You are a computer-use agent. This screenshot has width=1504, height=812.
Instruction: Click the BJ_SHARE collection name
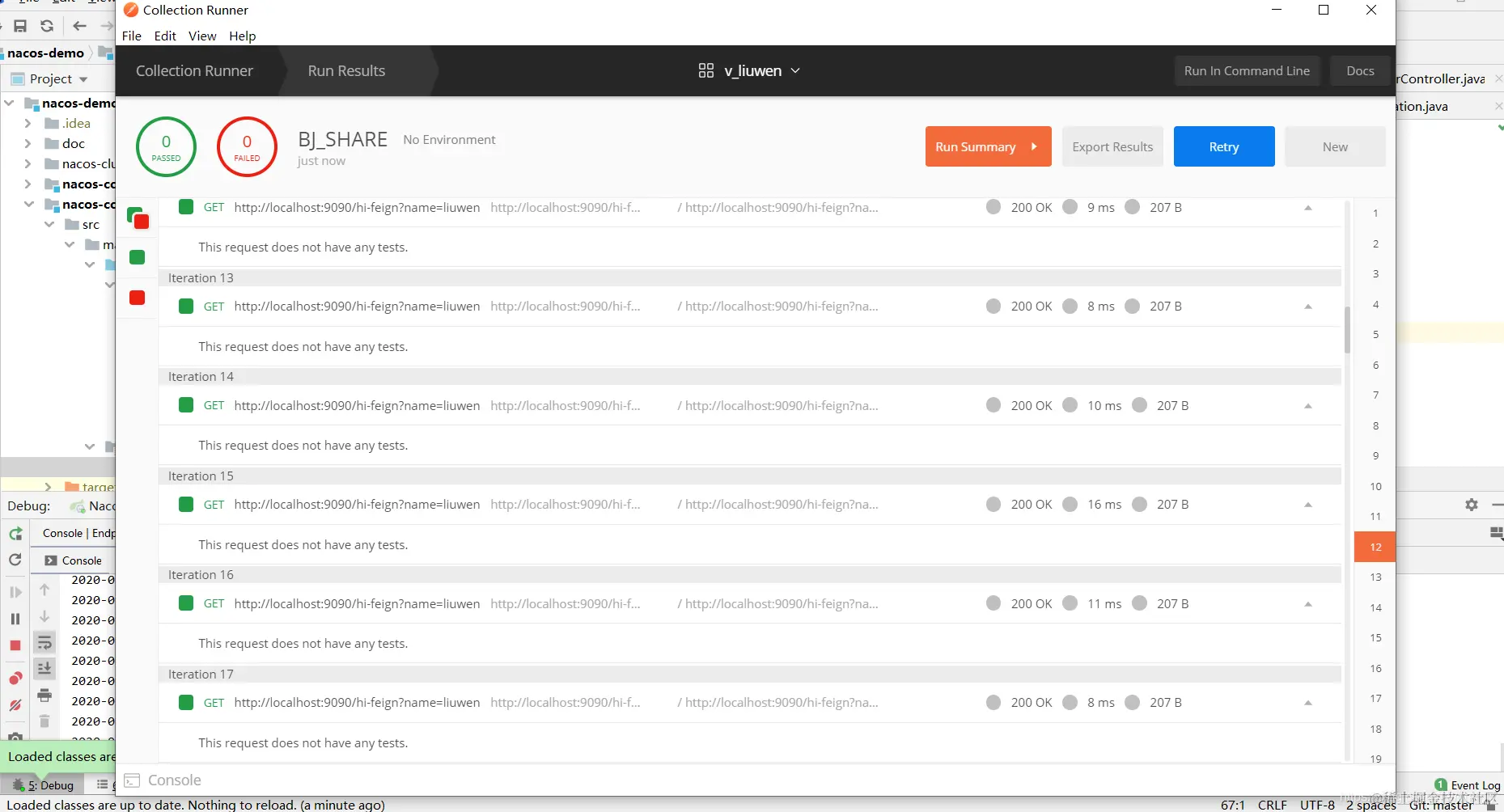point(343,140)
